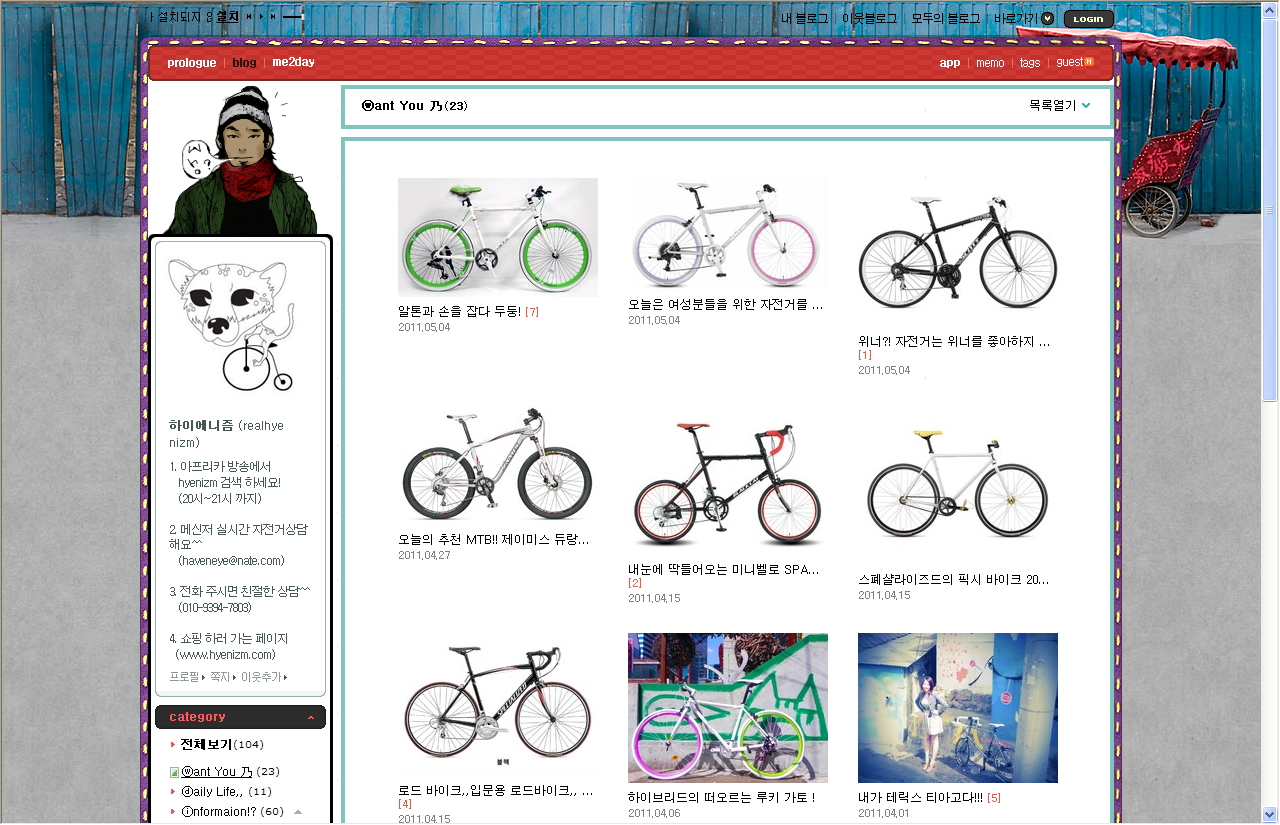Open post 로드 바이크,,입문용 로드바이크
Image resolution: width=1280 pixels, height=825 pixels.
(x=496, y=791)
